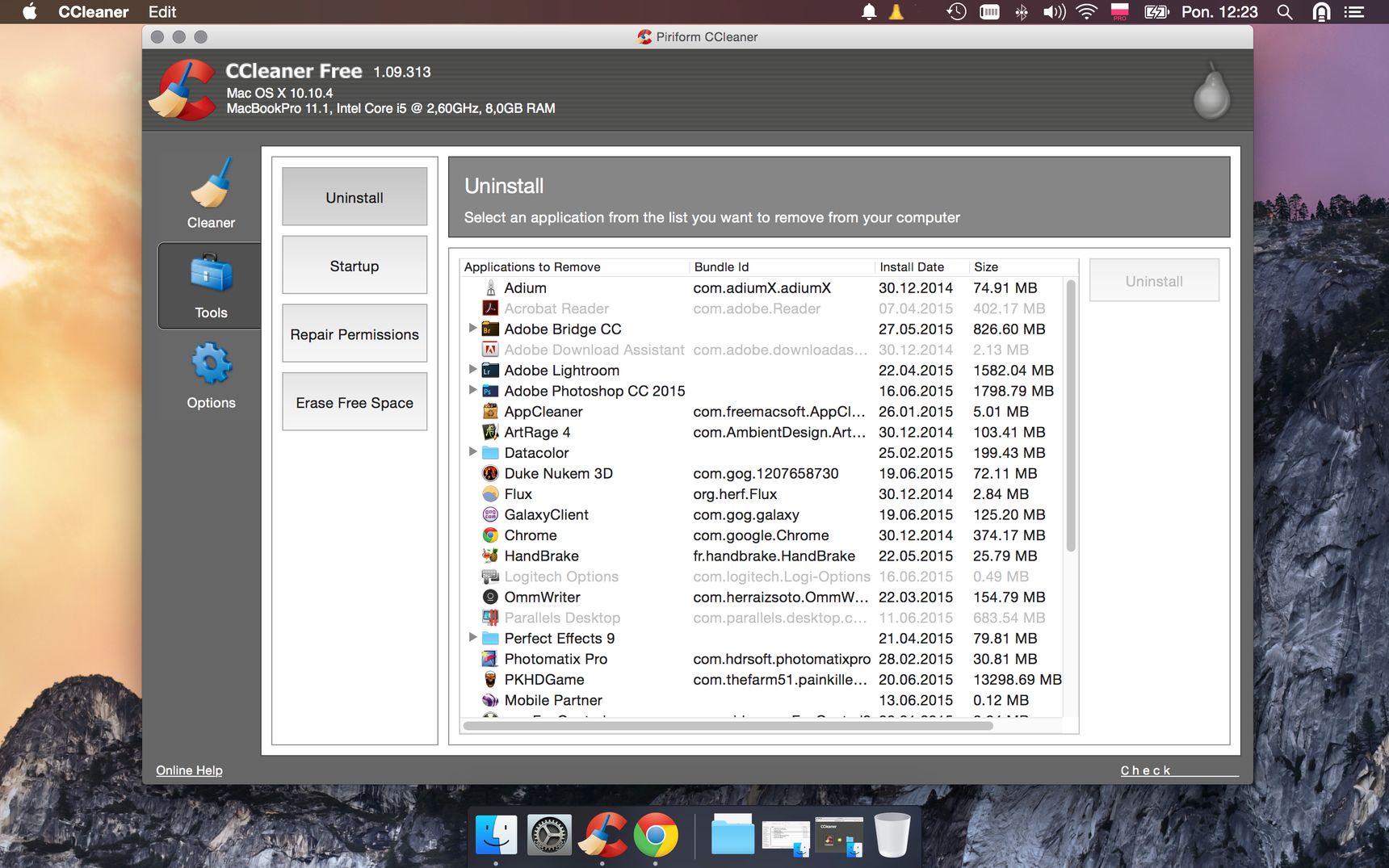Switch to the Startup tab

355,266
